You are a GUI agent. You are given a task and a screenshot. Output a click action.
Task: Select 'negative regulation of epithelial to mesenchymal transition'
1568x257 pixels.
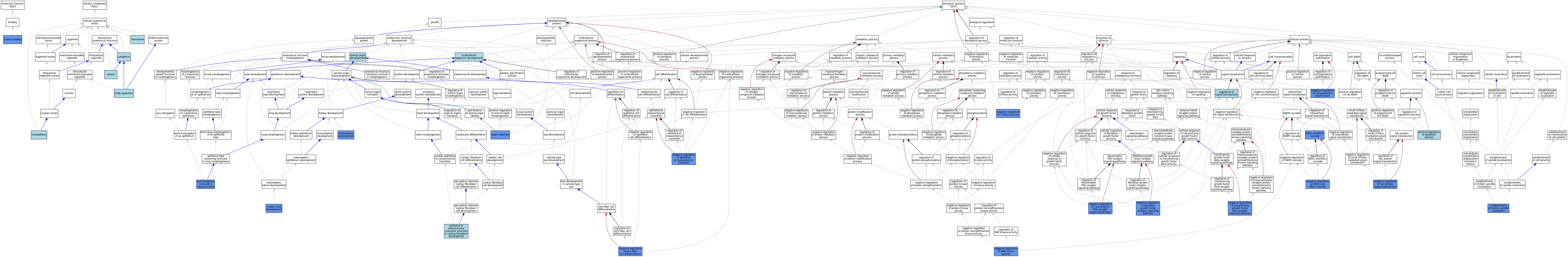tap(684, 159)
